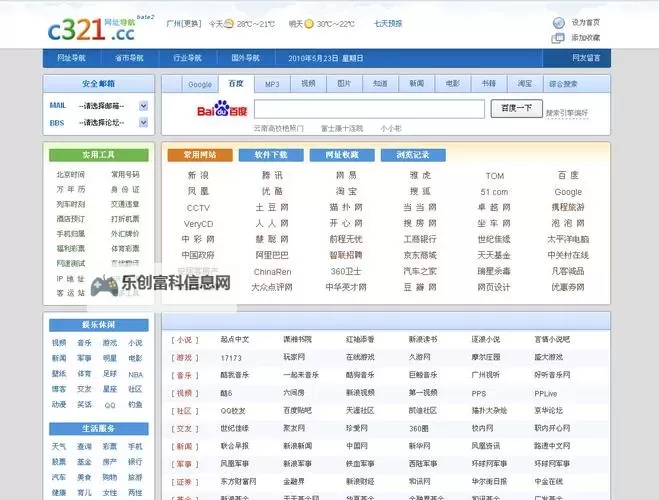Viewport: 659px width, 500px height.
Task: Open the CCTV site link
Action: (x=198, y=208)
